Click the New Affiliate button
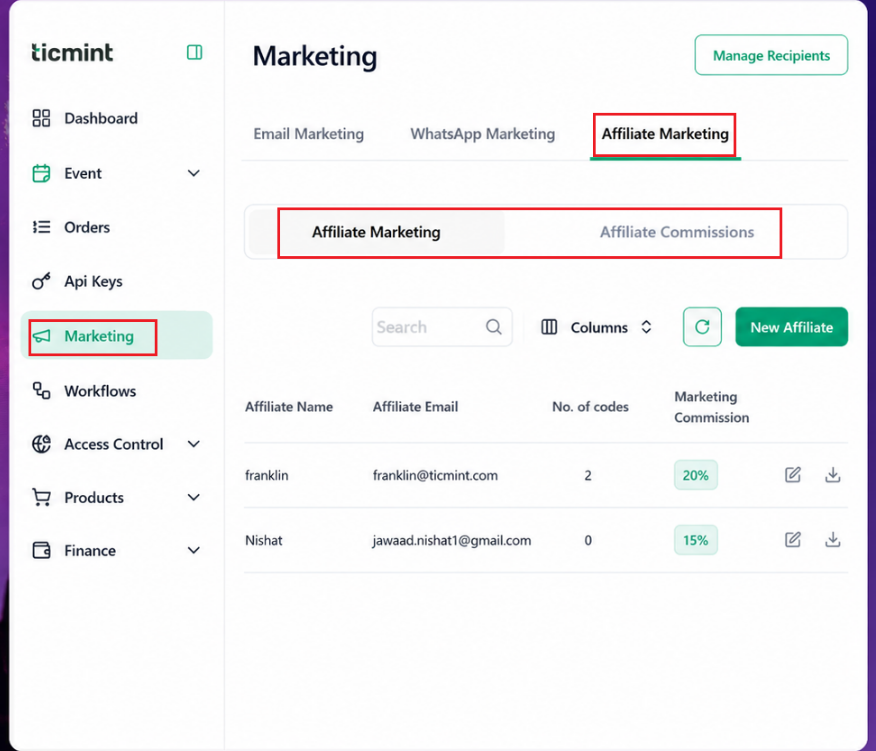Image resolution: width=876 pixels, height=751 pixels. coord(792,327)
